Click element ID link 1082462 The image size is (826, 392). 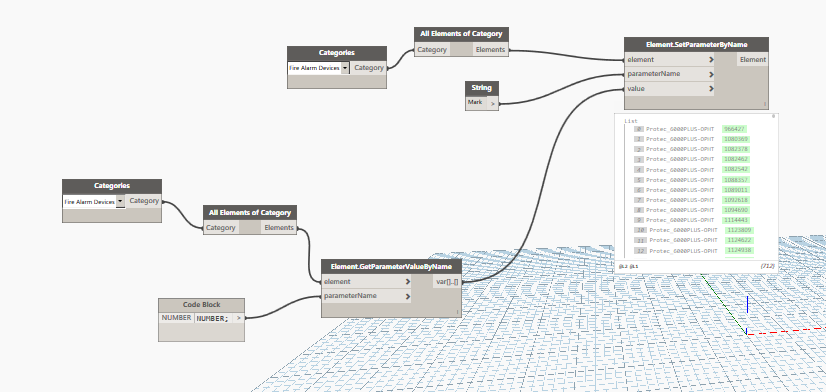coord(736,159)
